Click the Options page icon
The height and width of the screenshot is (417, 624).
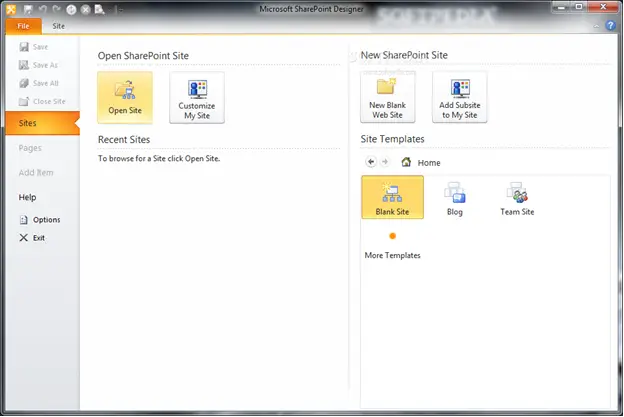coord(24,220)
